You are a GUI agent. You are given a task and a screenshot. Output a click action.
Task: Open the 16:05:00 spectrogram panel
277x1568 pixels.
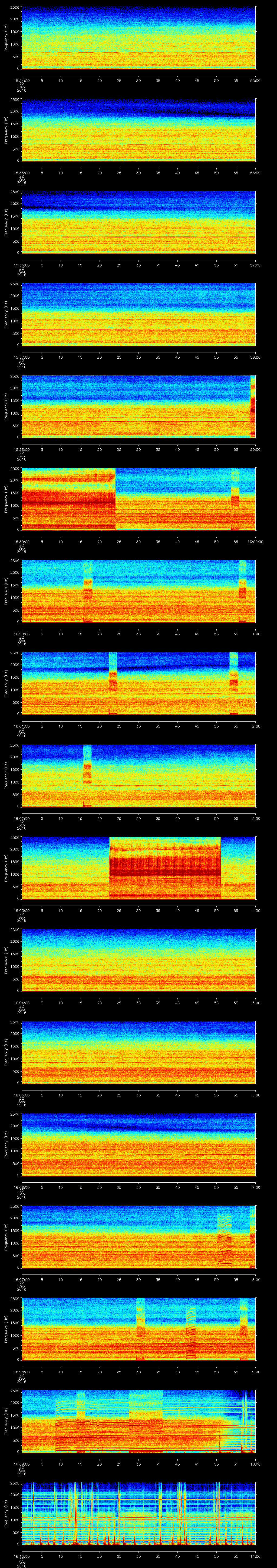click(x=138, y=1052)
